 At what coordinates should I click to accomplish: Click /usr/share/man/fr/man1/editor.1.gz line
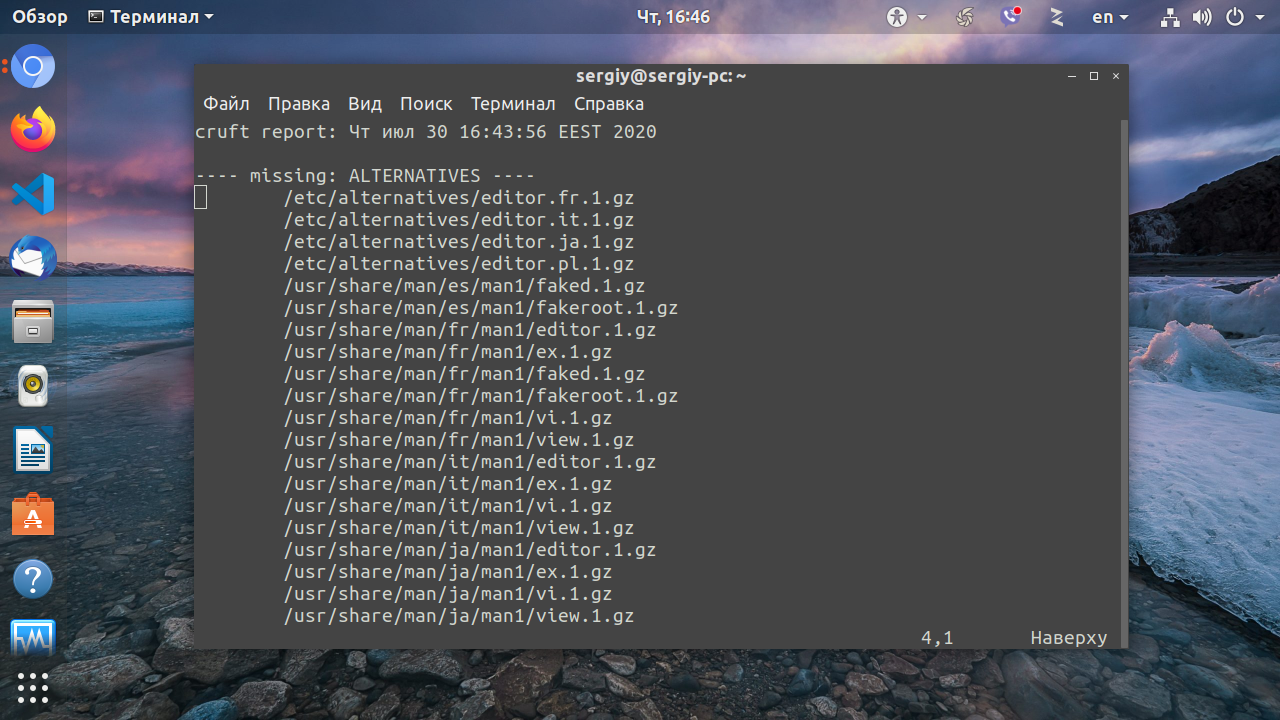[x=470, y=330]
